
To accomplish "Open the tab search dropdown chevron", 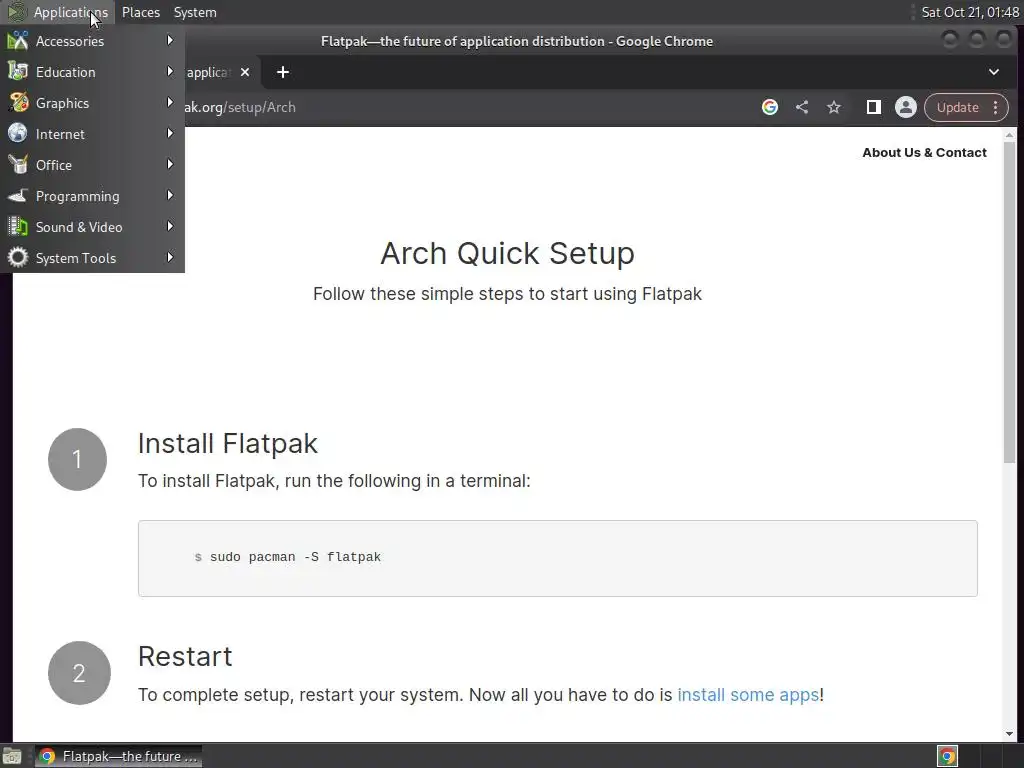I will point(994,72).
